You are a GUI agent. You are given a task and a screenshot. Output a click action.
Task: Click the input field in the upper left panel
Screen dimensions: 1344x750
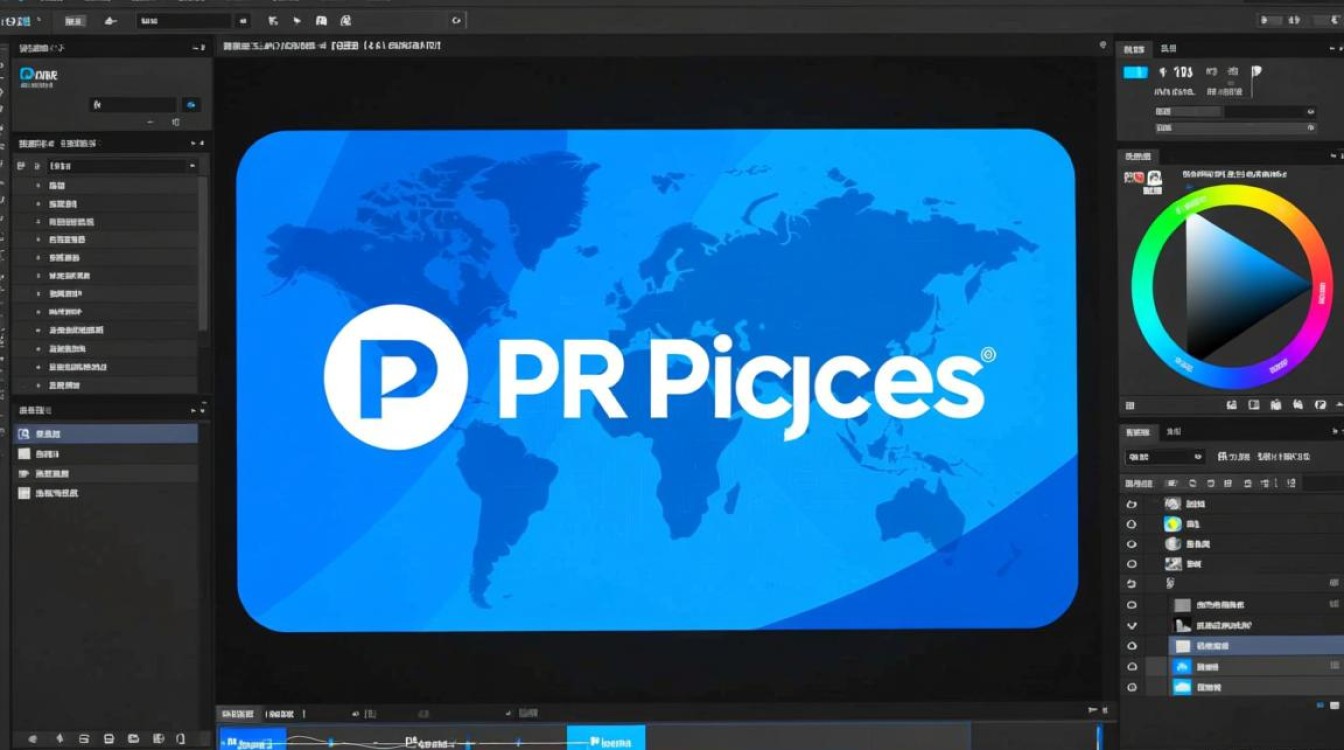(x=133, y=104)
